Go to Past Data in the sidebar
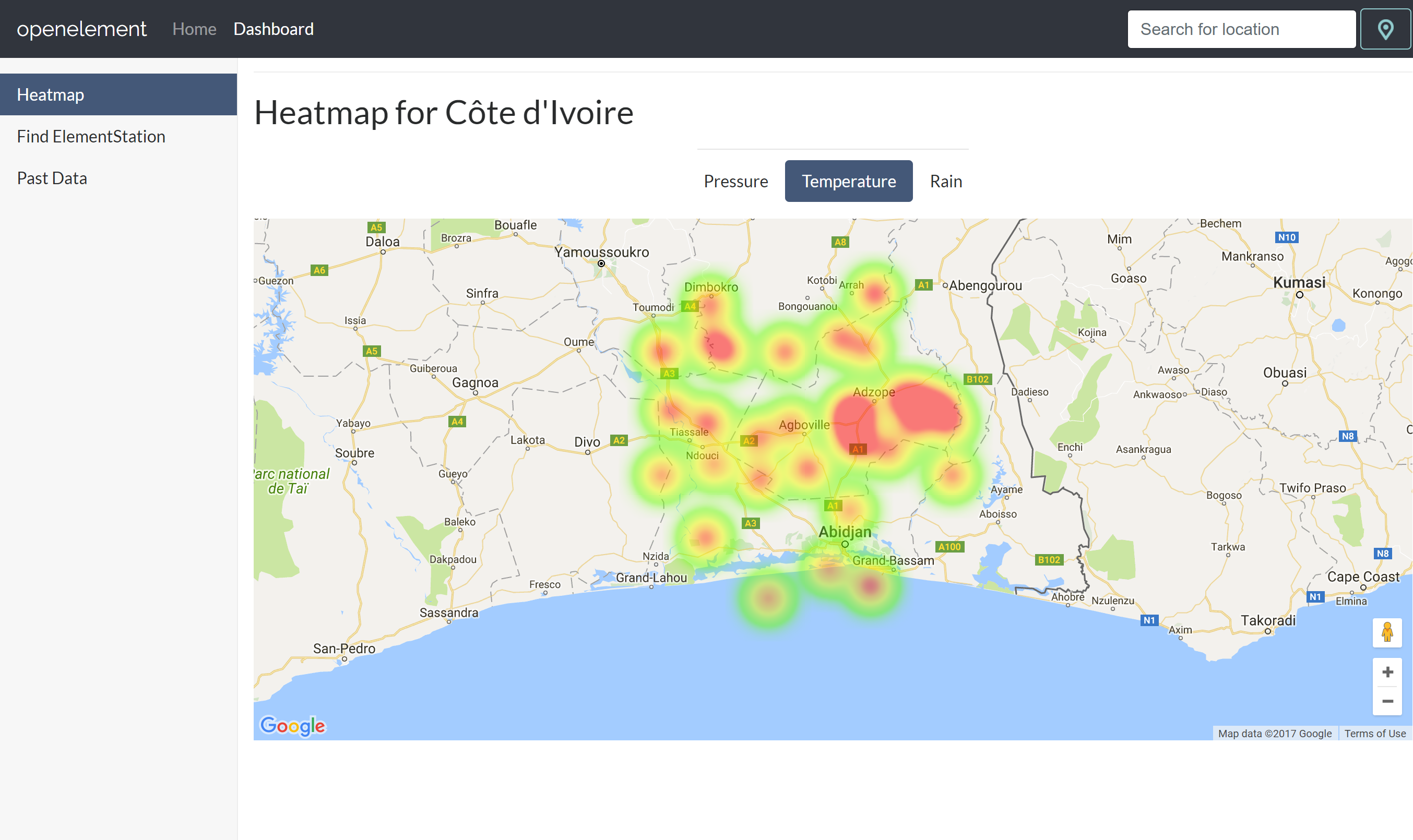The image size is (1413, 840). pos(52,178)
